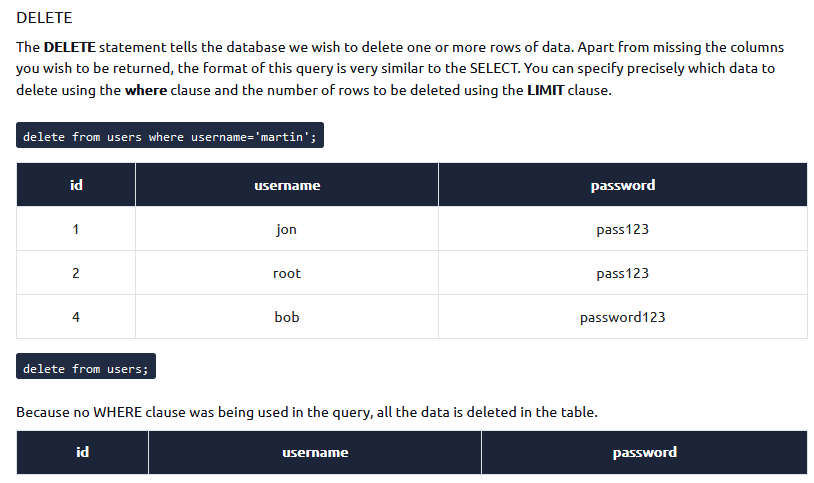Click the id header in the empty table

pos(83,452)
